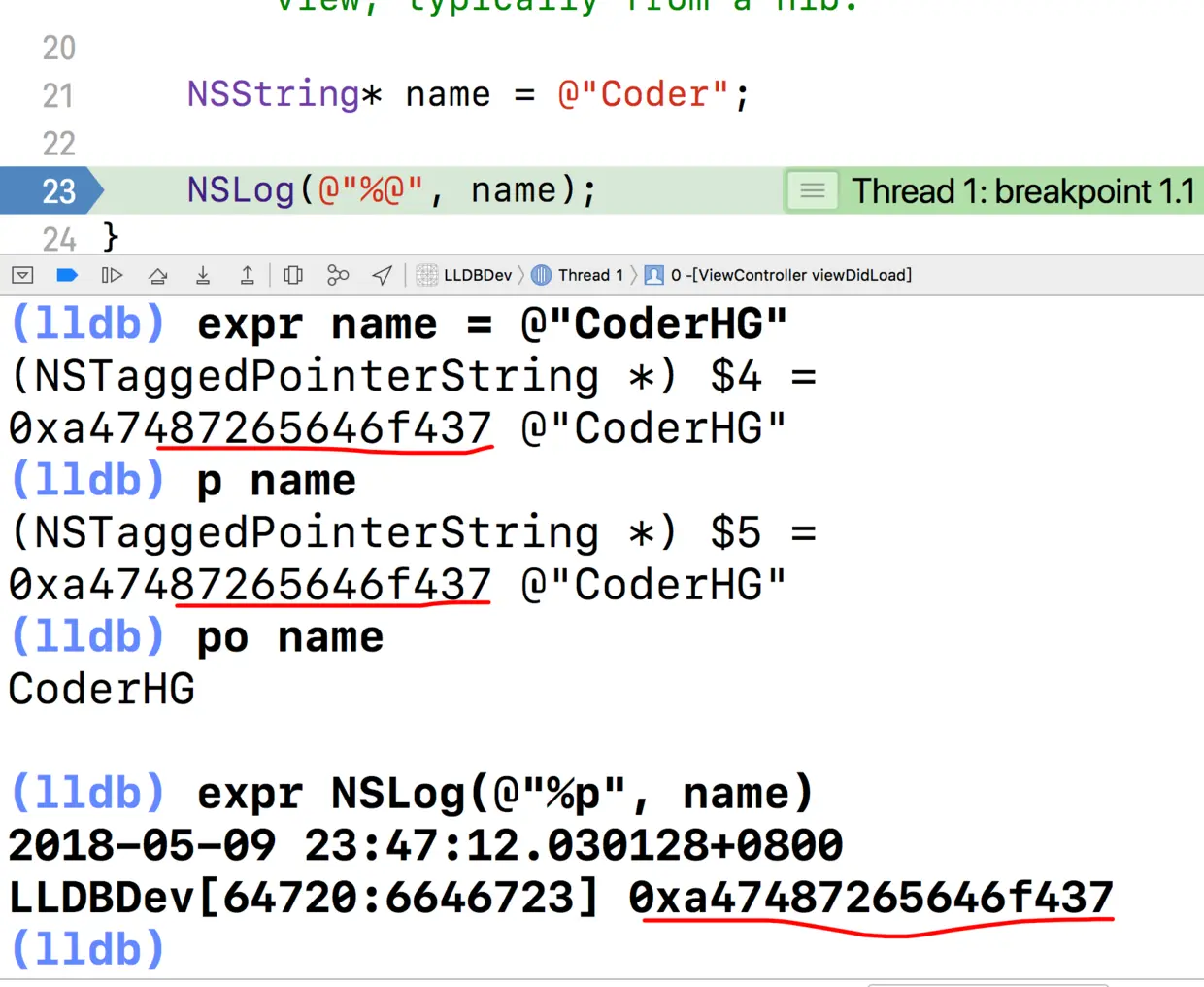Click the NSLog call on line 23
Image resolution: width=1204 pixels, height=987 pixels.
(x=241, y=190)
